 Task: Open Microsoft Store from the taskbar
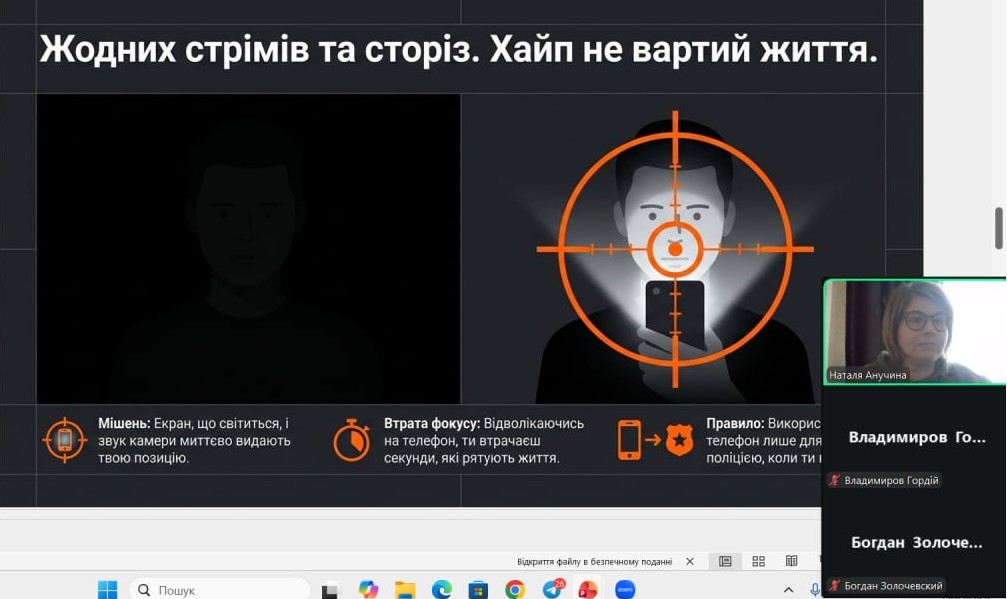click(x=478, y=589)
